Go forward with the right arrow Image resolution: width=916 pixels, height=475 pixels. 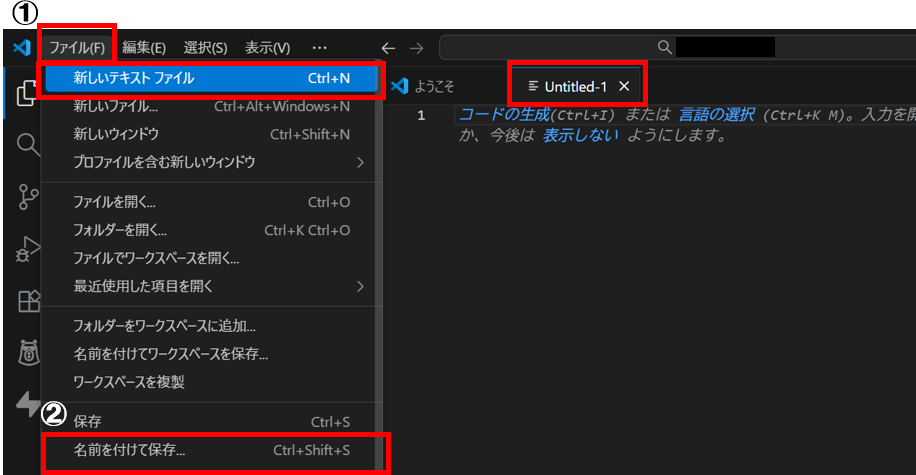pyautogui.click(x=417, y=48)
